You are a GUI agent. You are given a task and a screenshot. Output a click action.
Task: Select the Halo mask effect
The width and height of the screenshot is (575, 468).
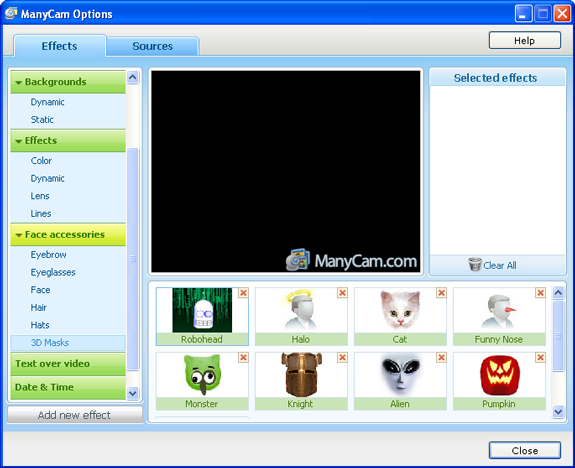pos(301,316)
